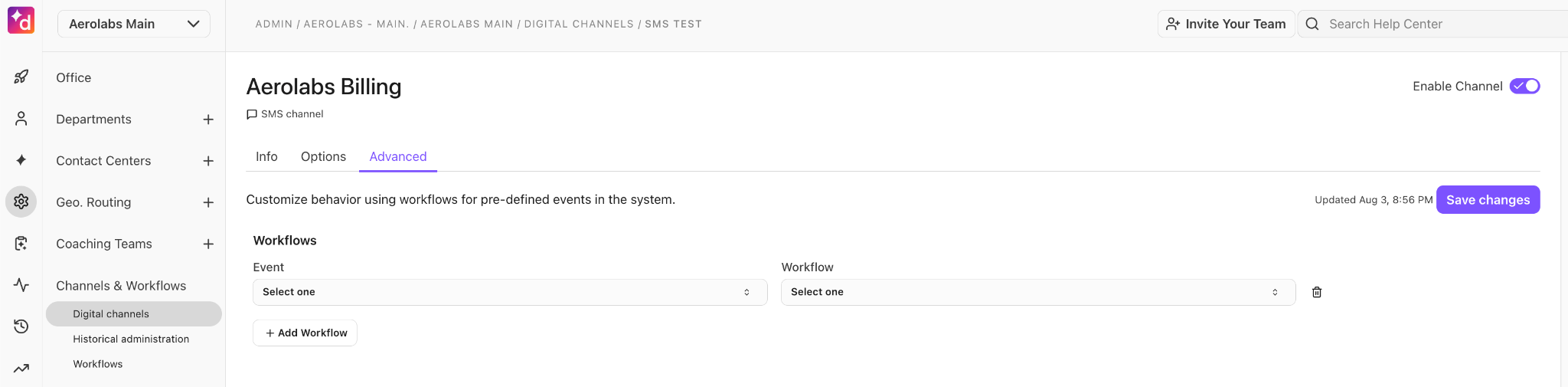Viewport: 1568px width, 387px height.
Task: Click the Dialpad logo icon
Action: click(x=21, y=21)
